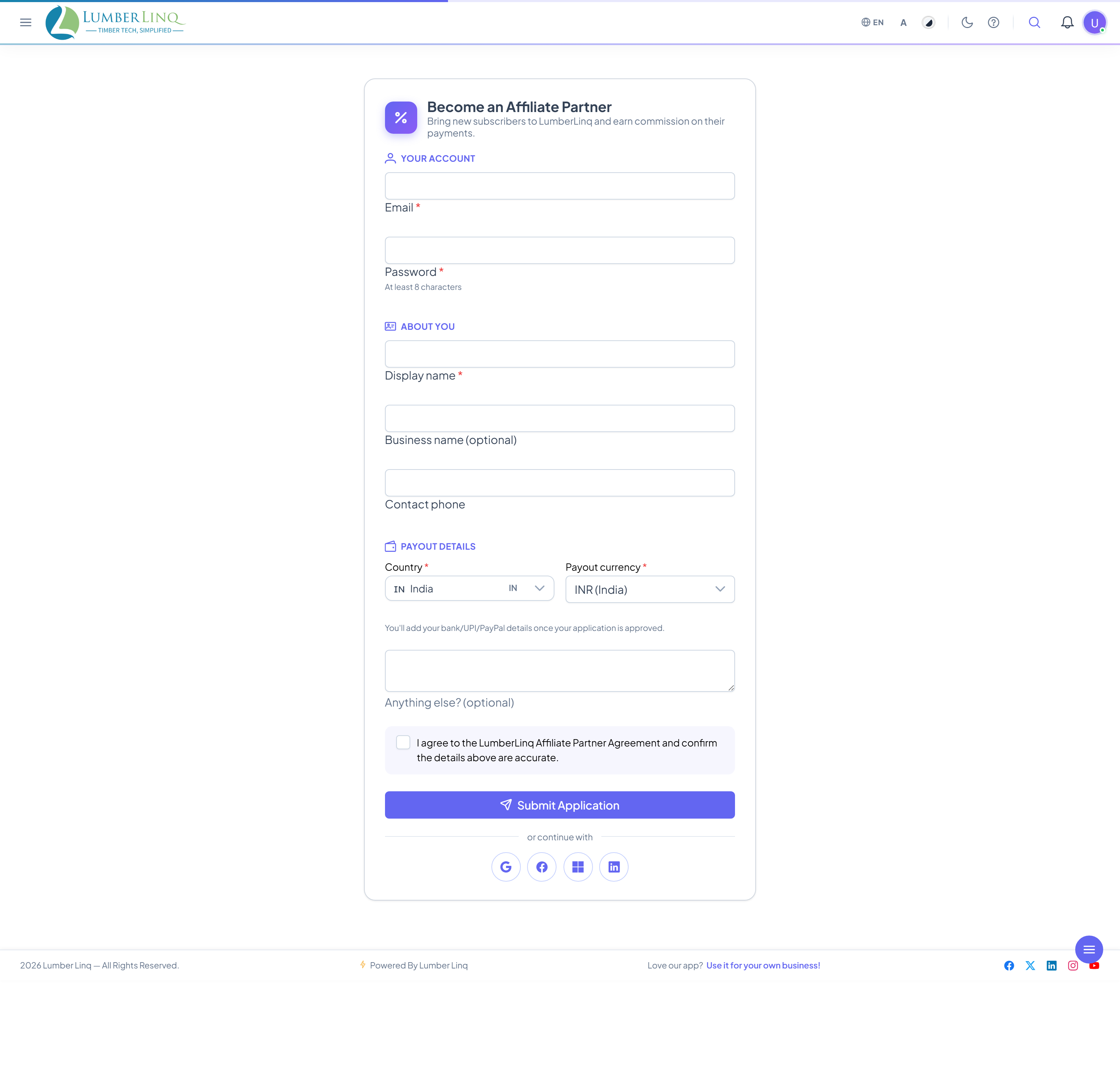This screenshot has width=1120, height=1070.
Task: Expand the Payout currency dropdown
Action: (x=650, y=589)
